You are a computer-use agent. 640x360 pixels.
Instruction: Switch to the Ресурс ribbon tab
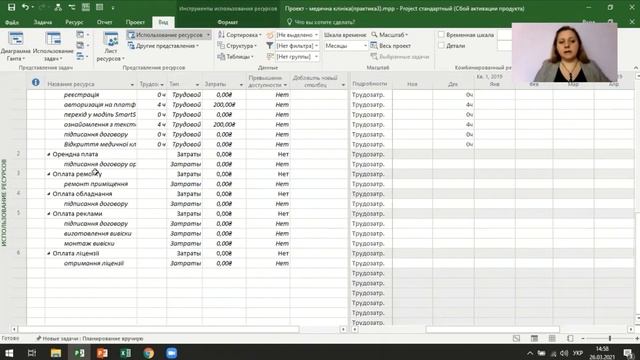coord(74,22)
